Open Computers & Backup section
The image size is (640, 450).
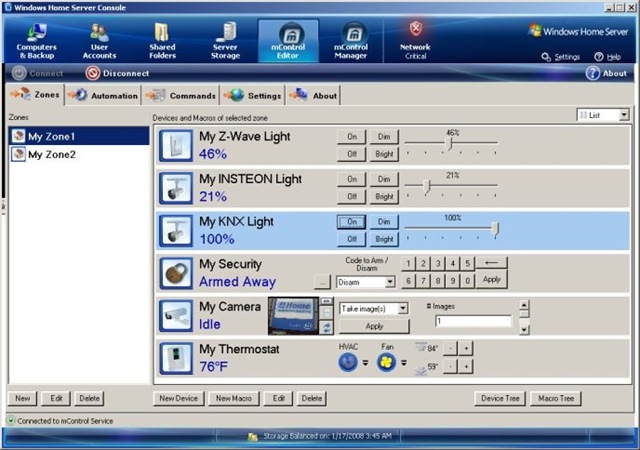point(36,41)
